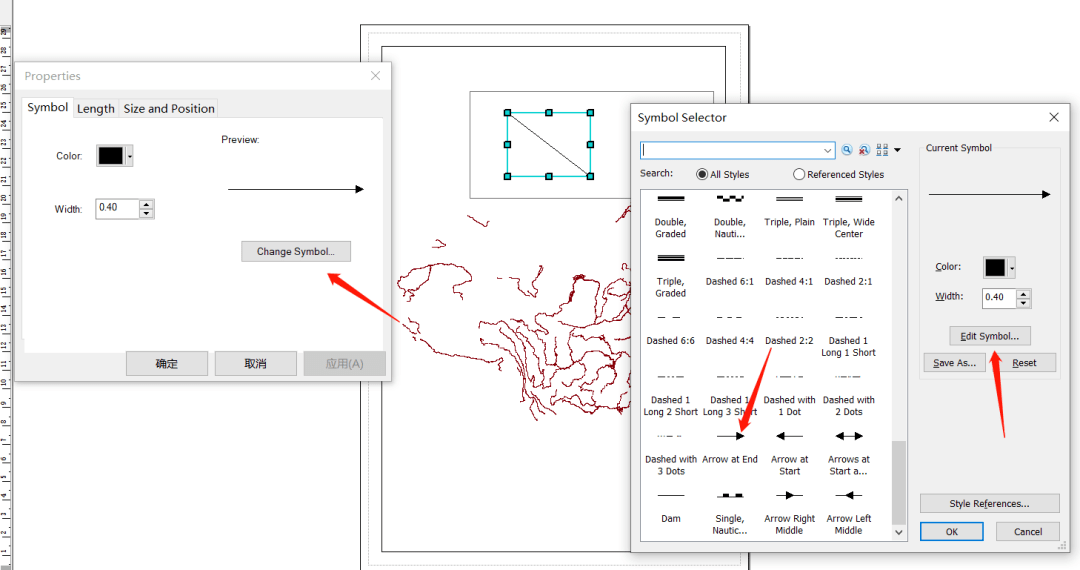Click the 确定 button in Properties

click(167, 363)
